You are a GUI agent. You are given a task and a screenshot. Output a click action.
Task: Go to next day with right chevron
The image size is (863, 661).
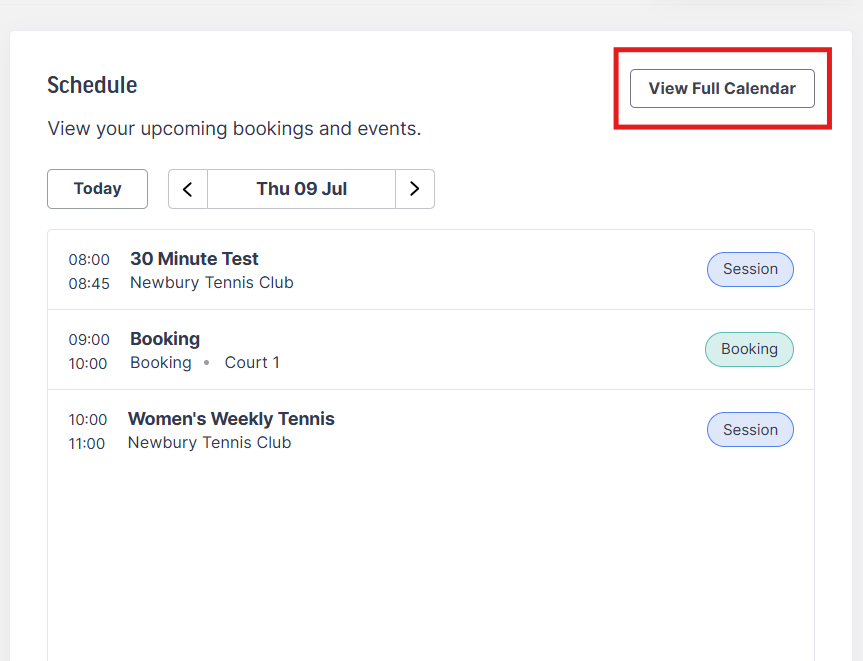(x=415, y=189)
